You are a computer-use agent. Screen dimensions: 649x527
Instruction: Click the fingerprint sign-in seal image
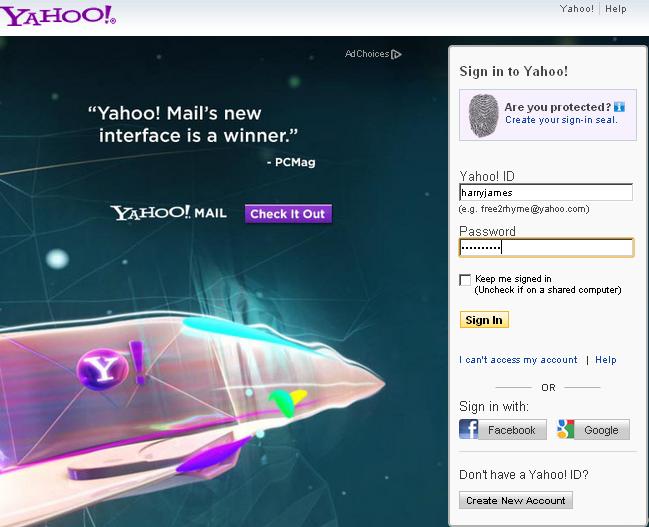click(483, 116)
